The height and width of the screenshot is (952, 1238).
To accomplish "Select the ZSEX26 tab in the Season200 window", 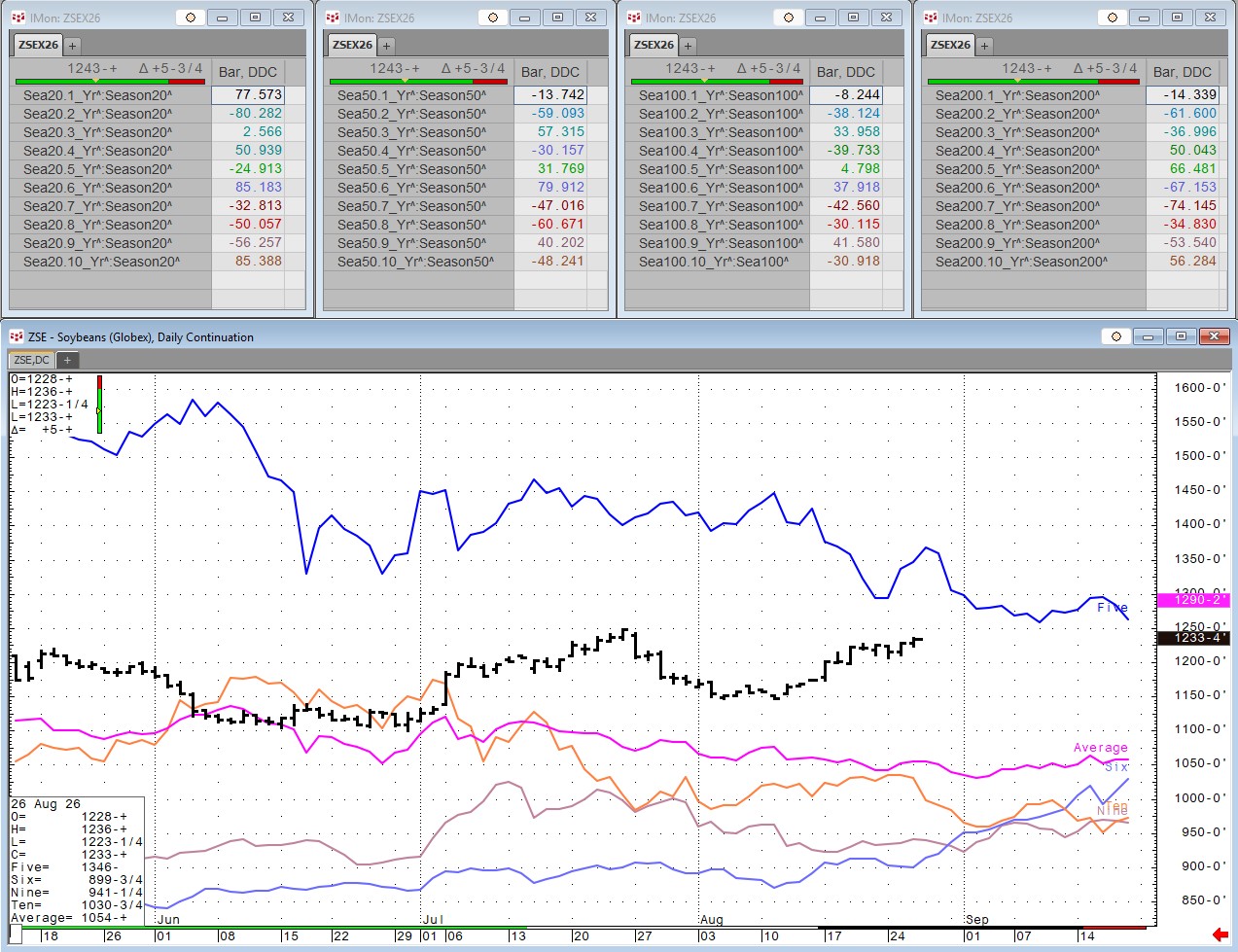I will pos(950,45).
